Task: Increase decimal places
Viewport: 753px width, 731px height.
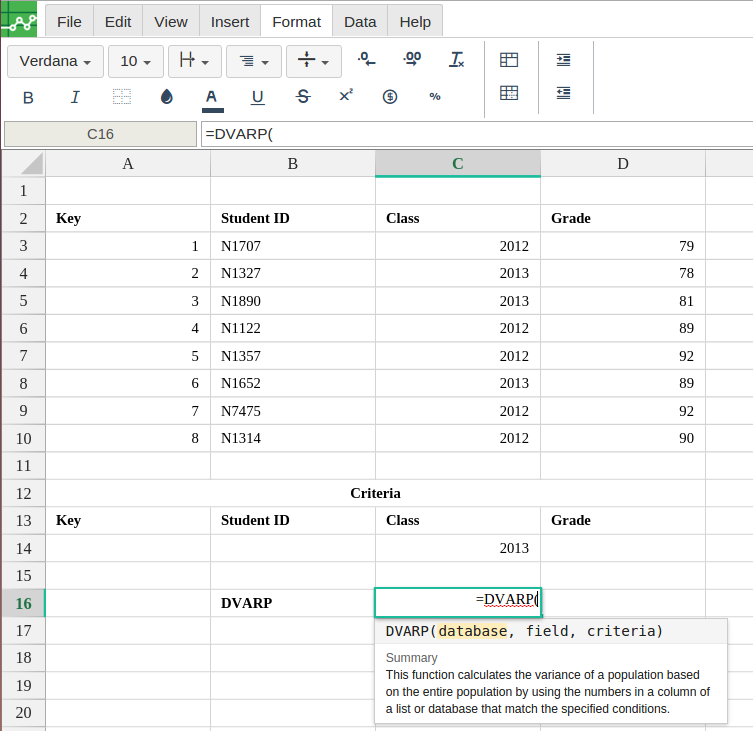Action: pos(411,61)
